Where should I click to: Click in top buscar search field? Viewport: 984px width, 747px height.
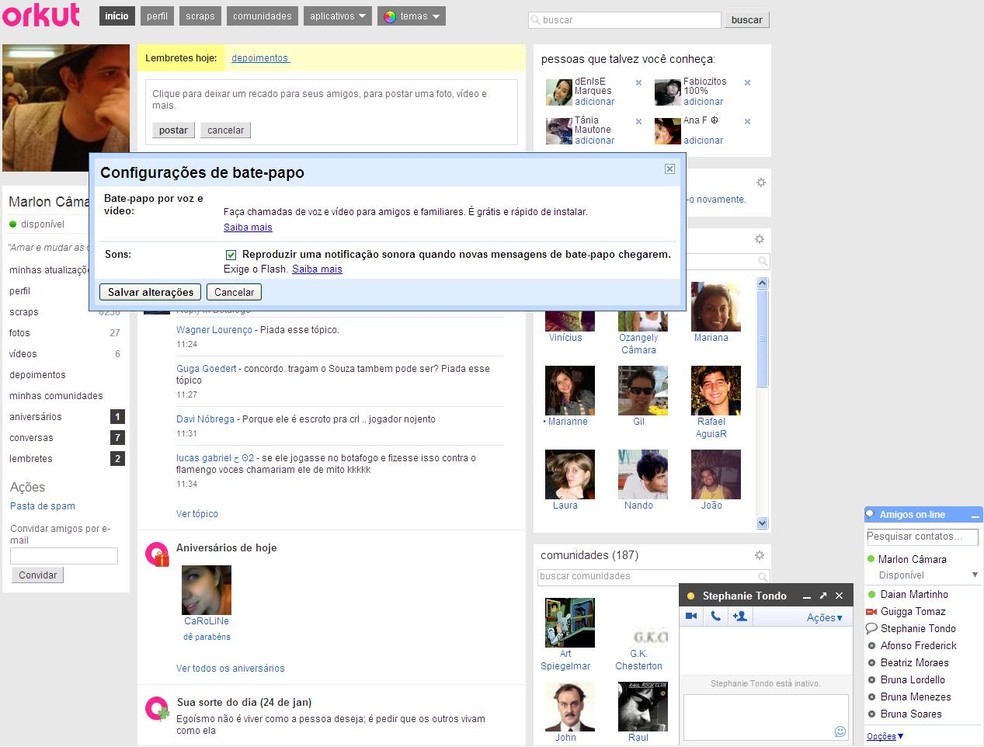[624, 20]
